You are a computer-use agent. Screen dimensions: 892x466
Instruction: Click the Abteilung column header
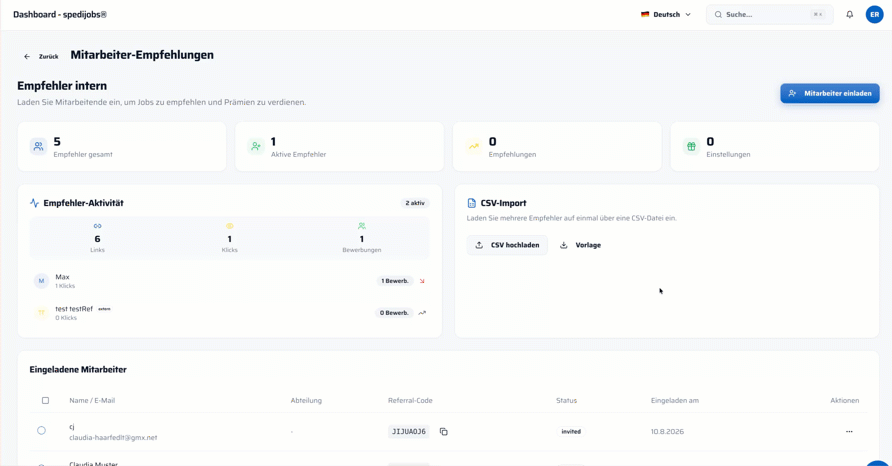point(306,401)
